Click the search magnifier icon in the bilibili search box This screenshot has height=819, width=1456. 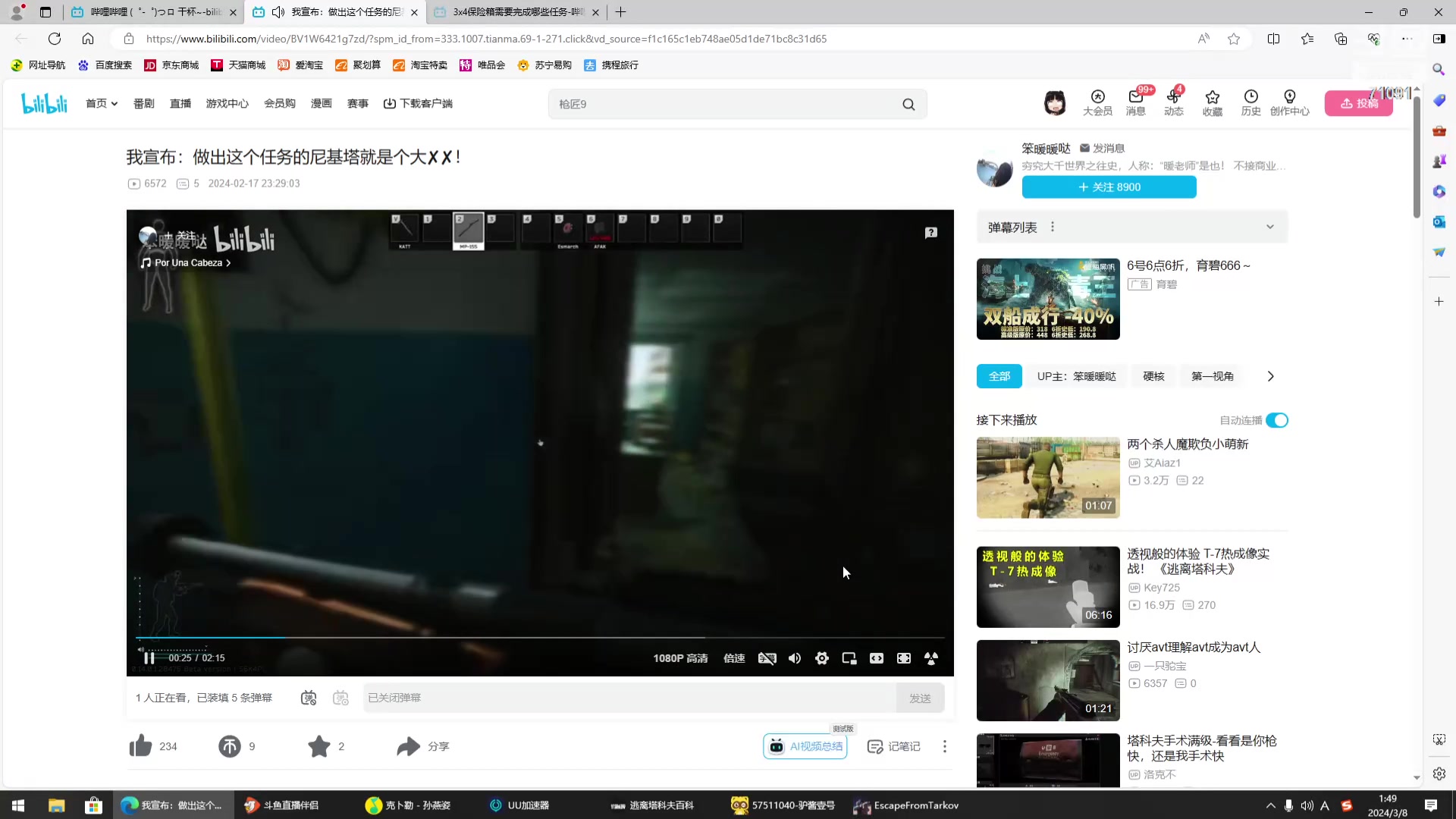point(908,105)
